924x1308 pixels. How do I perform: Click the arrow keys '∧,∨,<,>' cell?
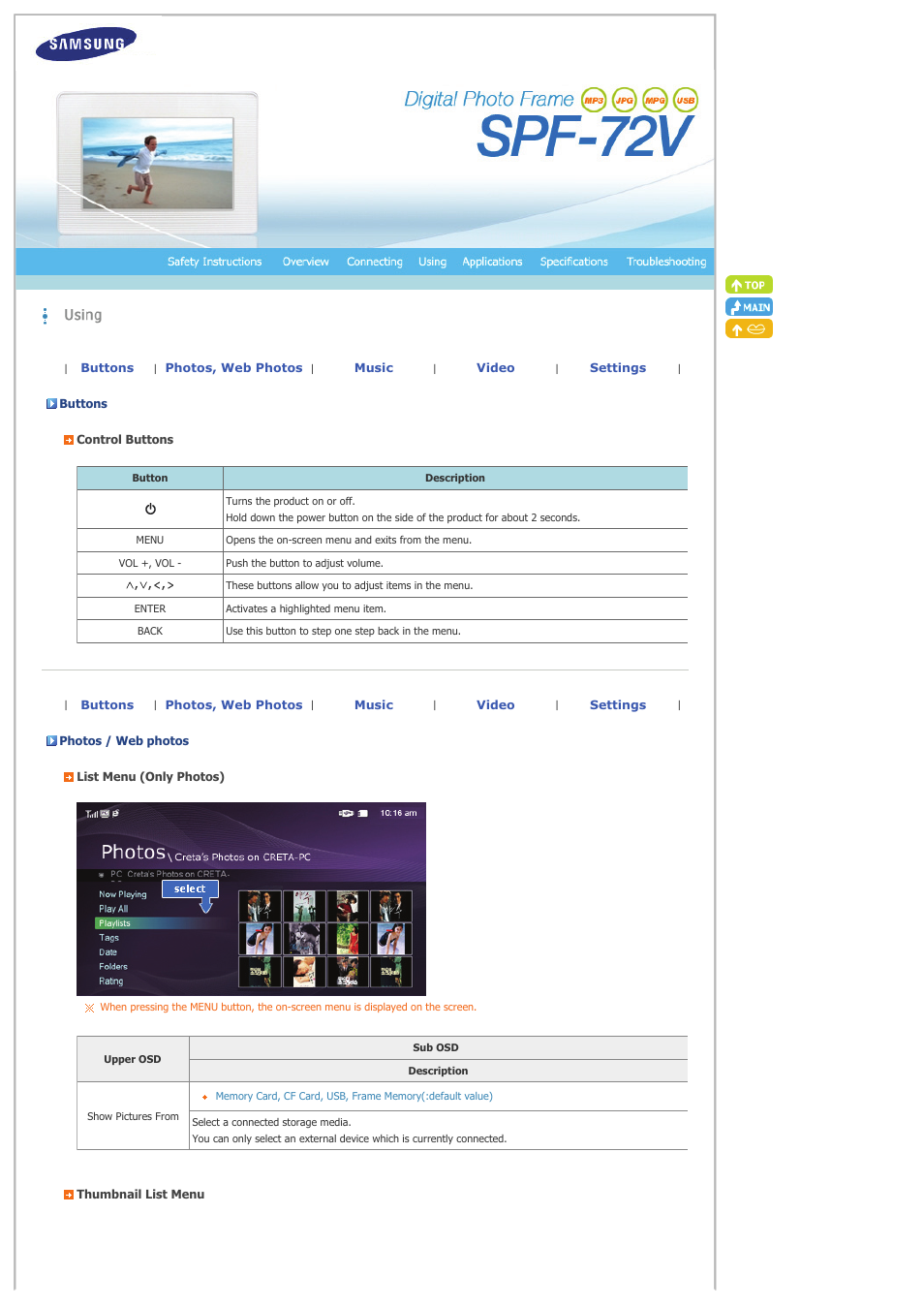[150, 586]
